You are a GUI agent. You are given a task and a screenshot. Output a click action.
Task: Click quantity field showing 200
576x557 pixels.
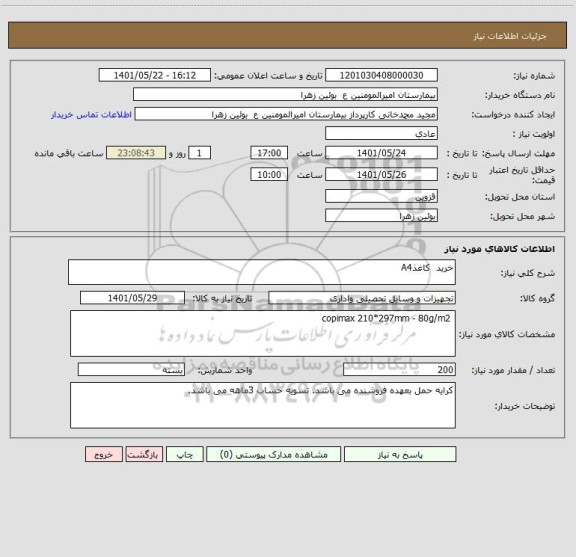coord(399,370)
